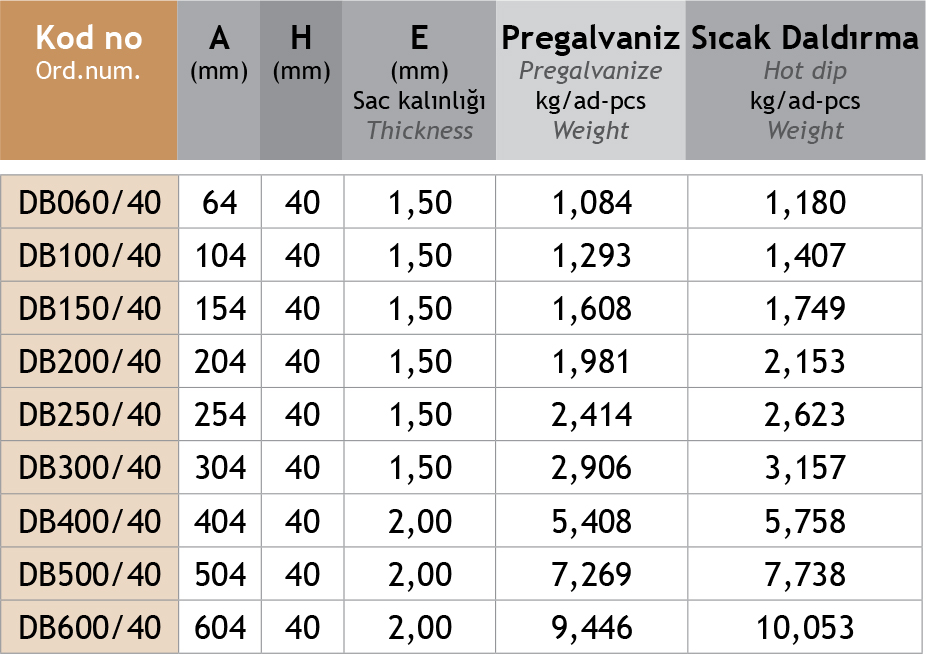Click the 1,084 pregalvanize weight cell

click(591, 203)
